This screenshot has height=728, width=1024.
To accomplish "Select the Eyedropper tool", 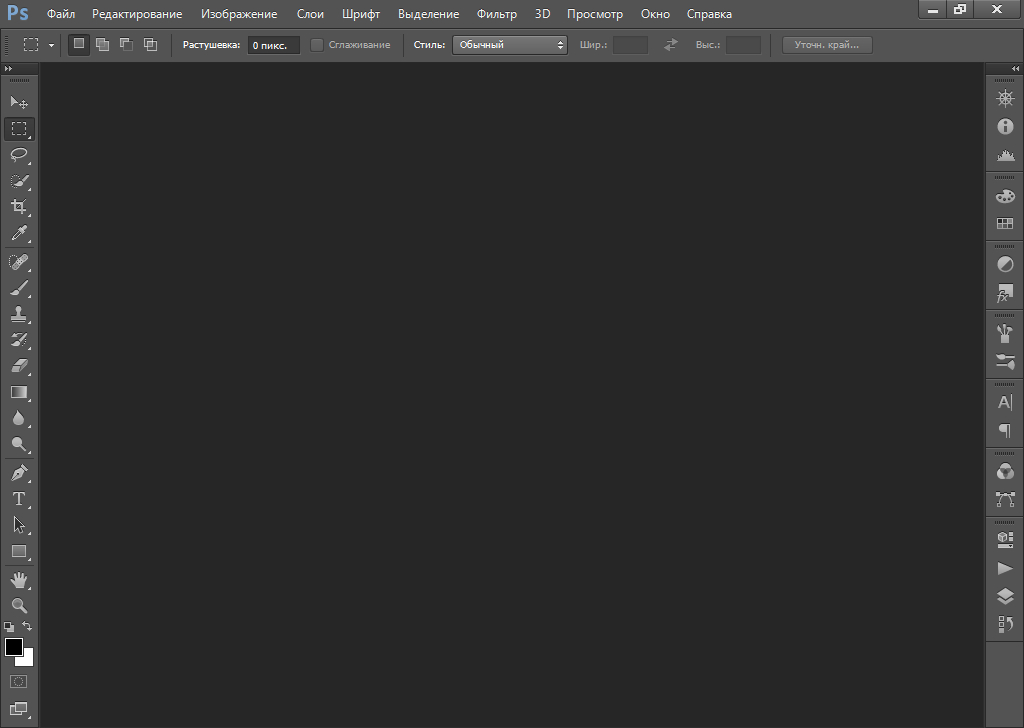I will (19, 234).
